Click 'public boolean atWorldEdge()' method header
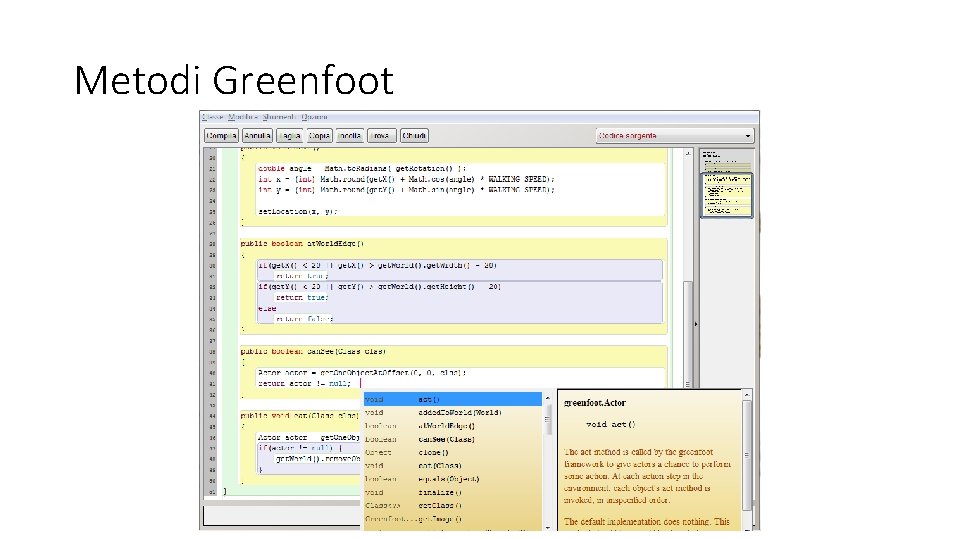This screenshot has width=960, height=540. 302,244
